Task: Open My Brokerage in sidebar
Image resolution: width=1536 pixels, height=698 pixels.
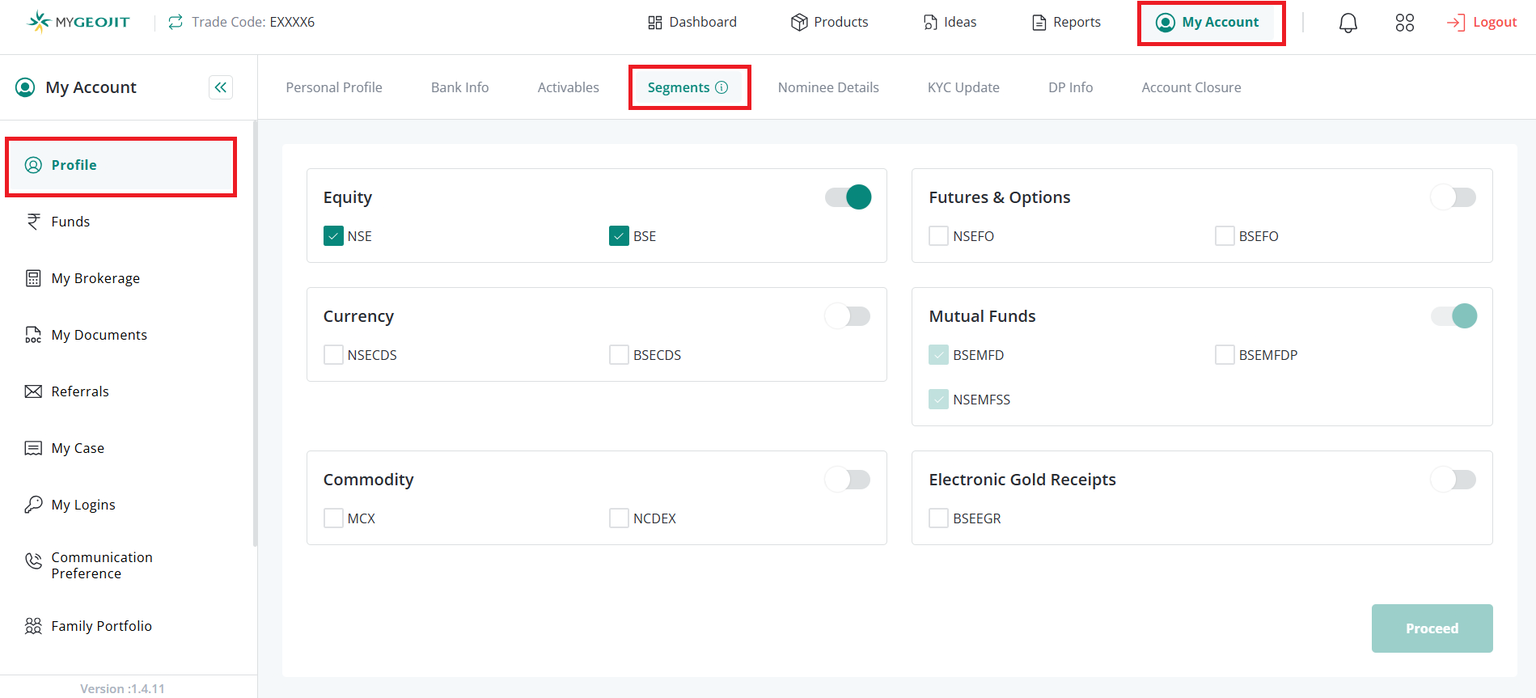Action: point(95,279)
